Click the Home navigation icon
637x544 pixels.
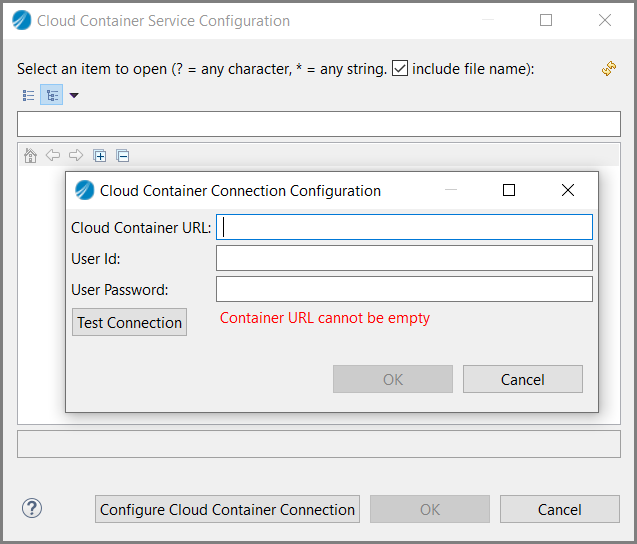pos(30,156)
